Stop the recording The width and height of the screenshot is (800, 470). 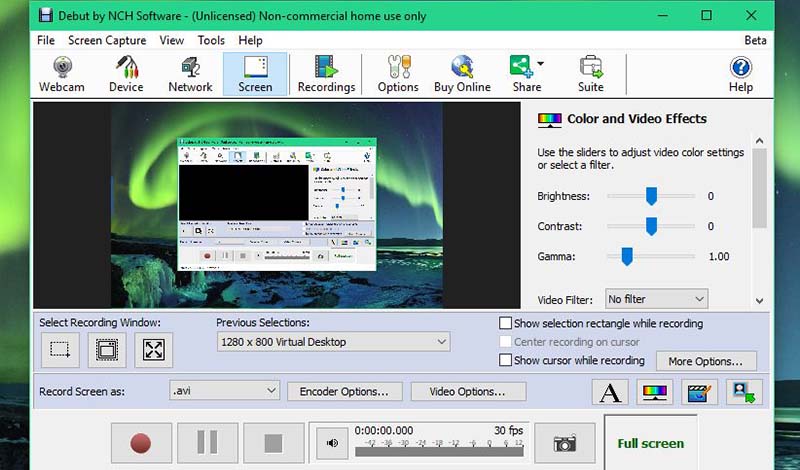coord(273,443)
